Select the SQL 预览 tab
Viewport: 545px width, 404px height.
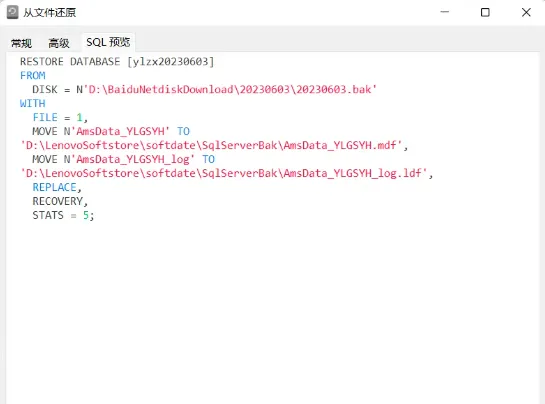click(x=108, y=42)
